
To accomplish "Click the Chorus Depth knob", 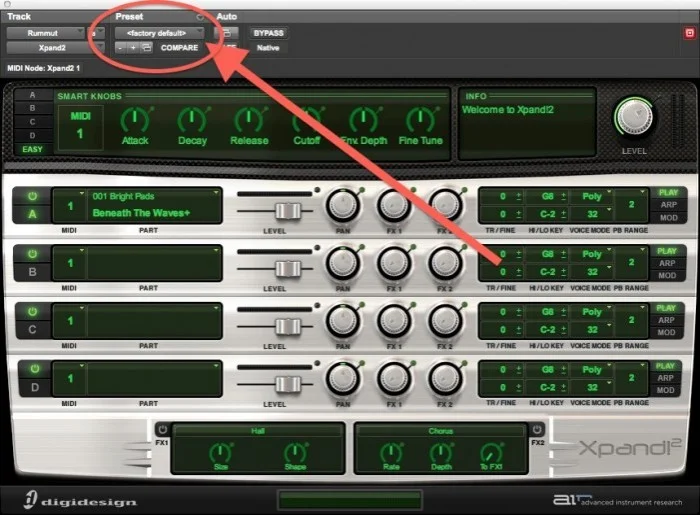I will click(x=441, y=453).
